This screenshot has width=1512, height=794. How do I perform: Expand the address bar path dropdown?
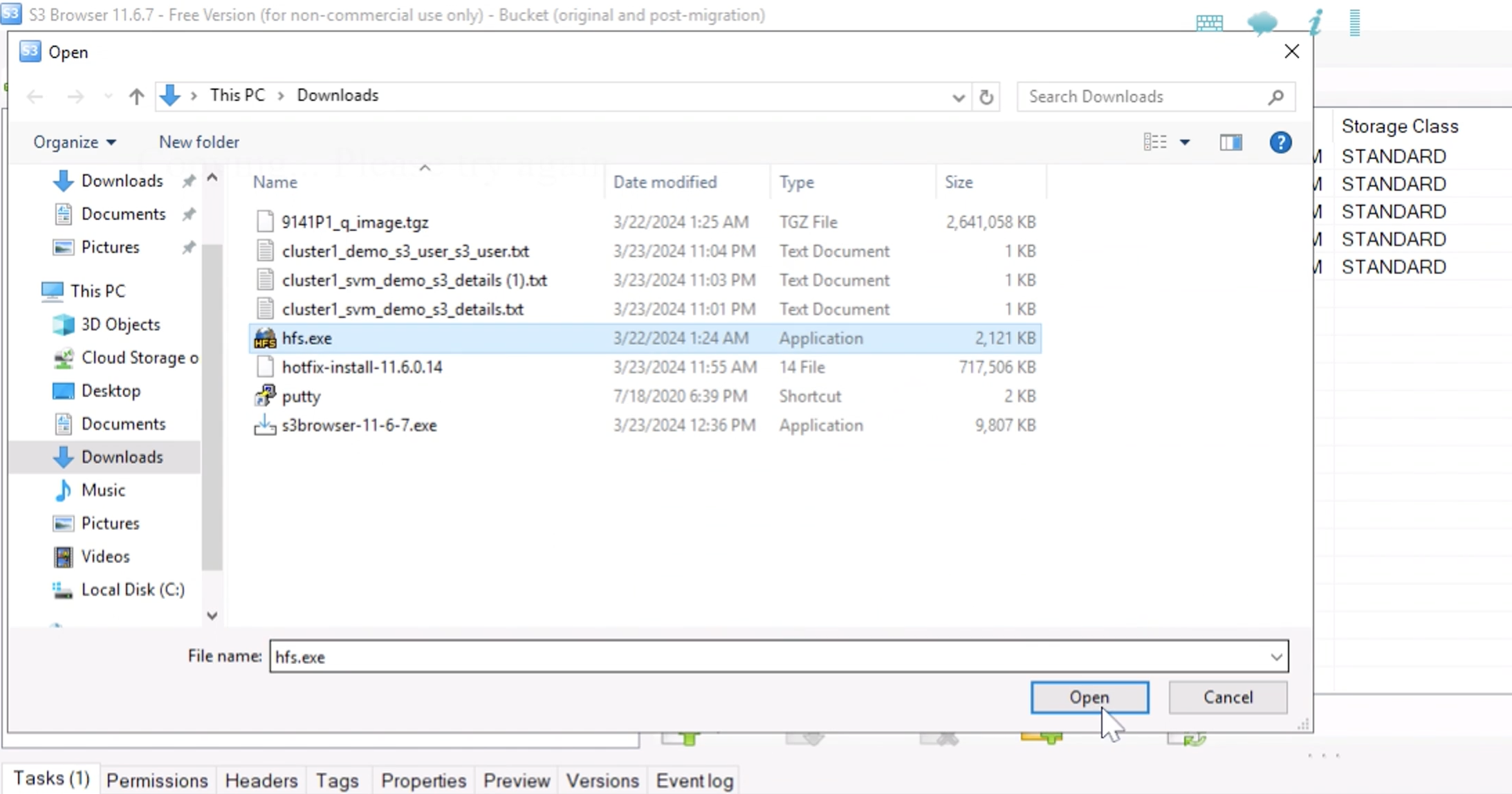pos(956,95)
